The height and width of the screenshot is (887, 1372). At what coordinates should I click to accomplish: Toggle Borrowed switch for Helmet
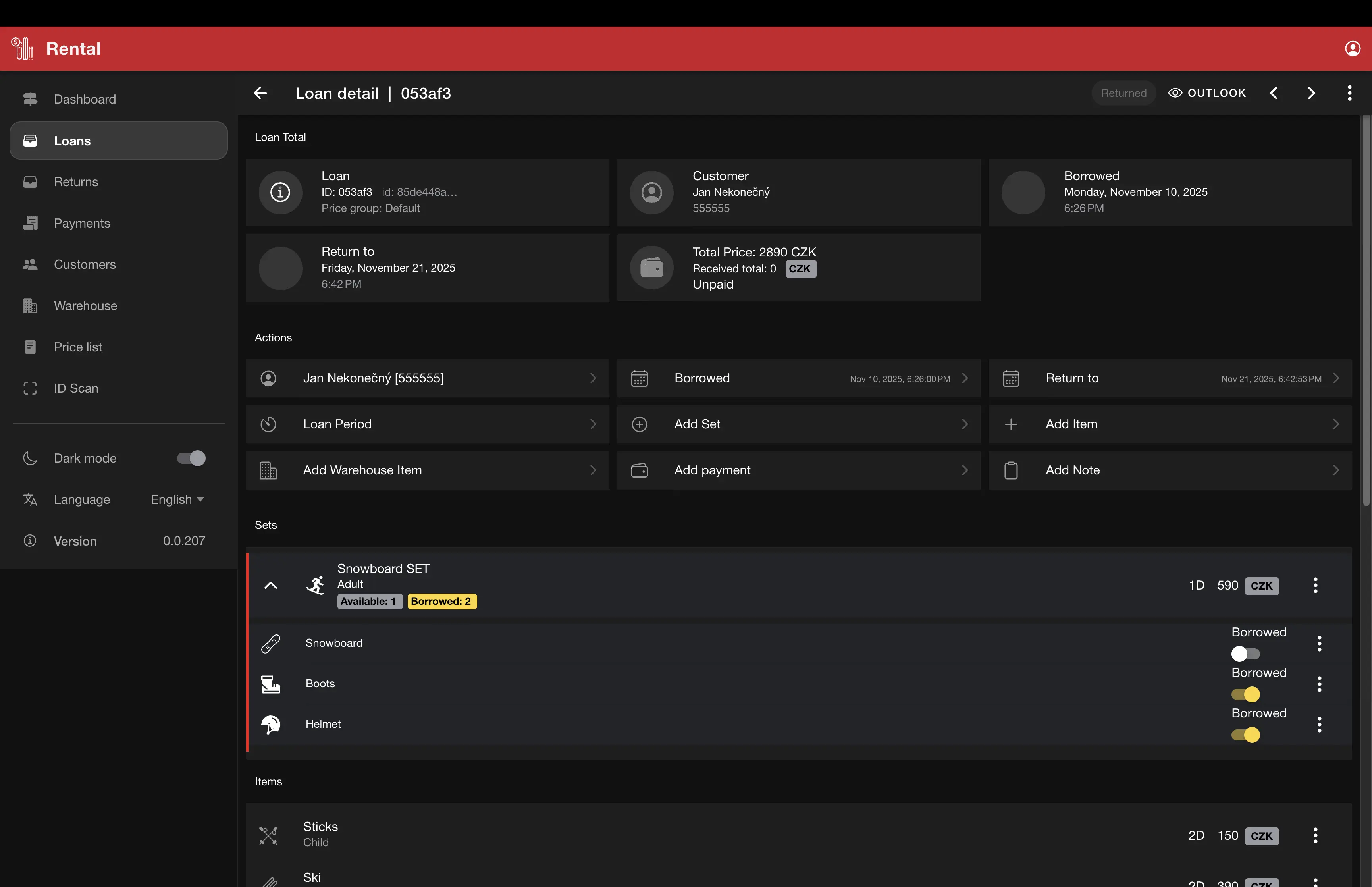click(x=1245, y=735)
